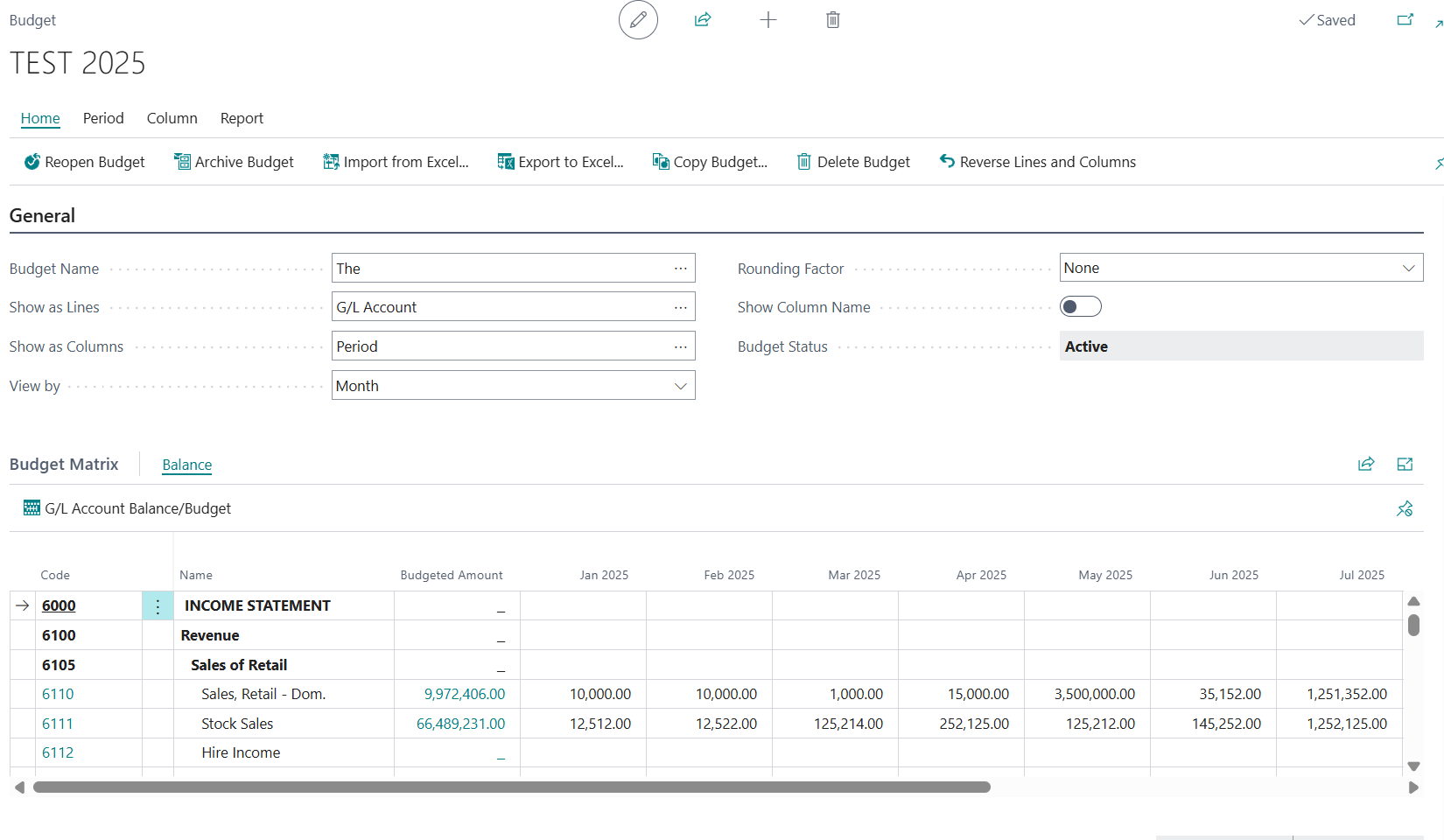Open the View by Month dropdown
Image resolution: width=1444 pixels, height=840 pixels.
(x=513, y=386)
